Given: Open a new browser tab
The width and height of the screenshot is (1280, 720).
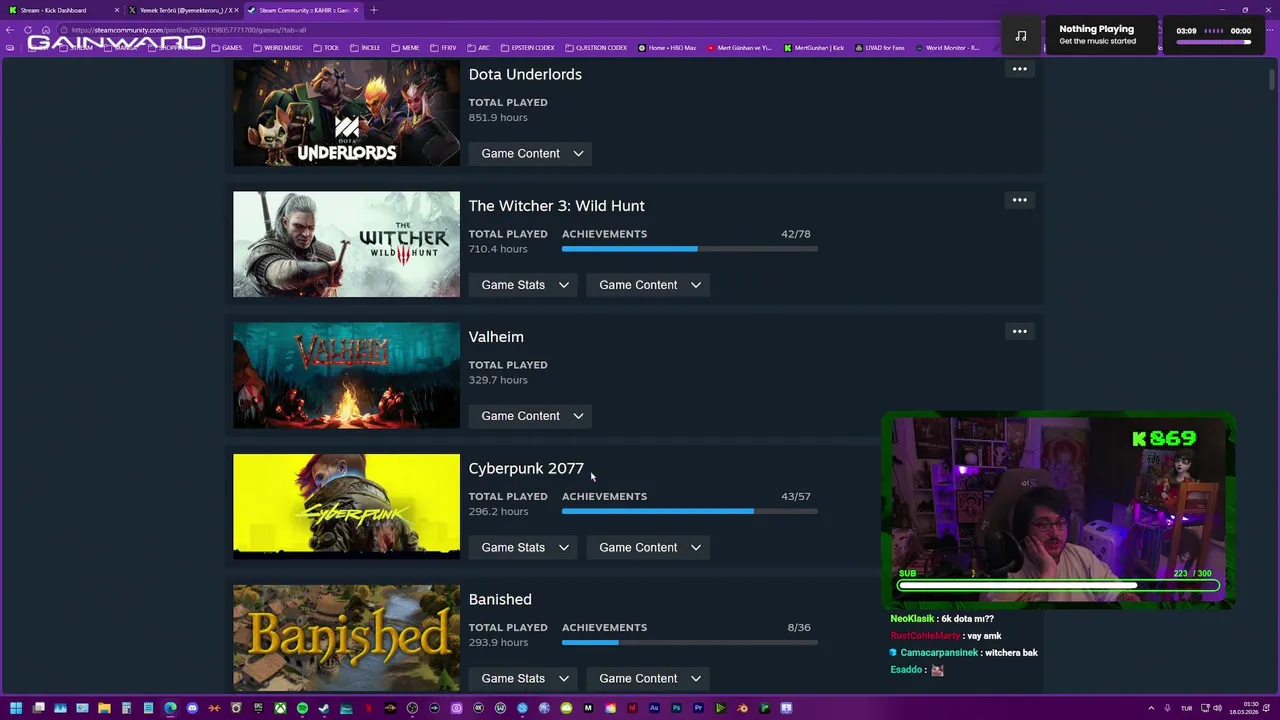Looking at the screenshot, I should pos(374,10).
